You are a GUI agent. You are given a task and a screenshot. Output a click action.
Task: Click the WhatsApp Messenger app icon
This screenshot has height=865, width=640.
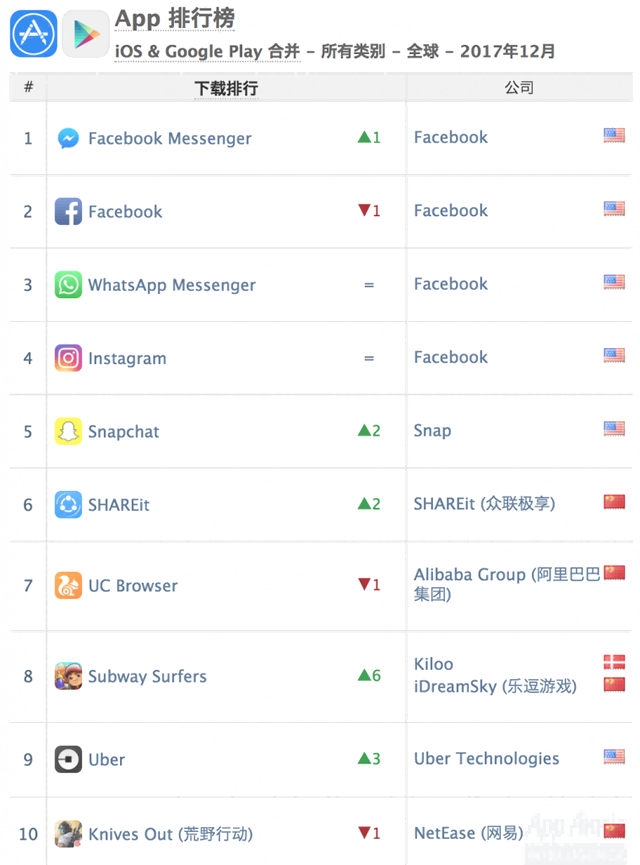[68, 285]
